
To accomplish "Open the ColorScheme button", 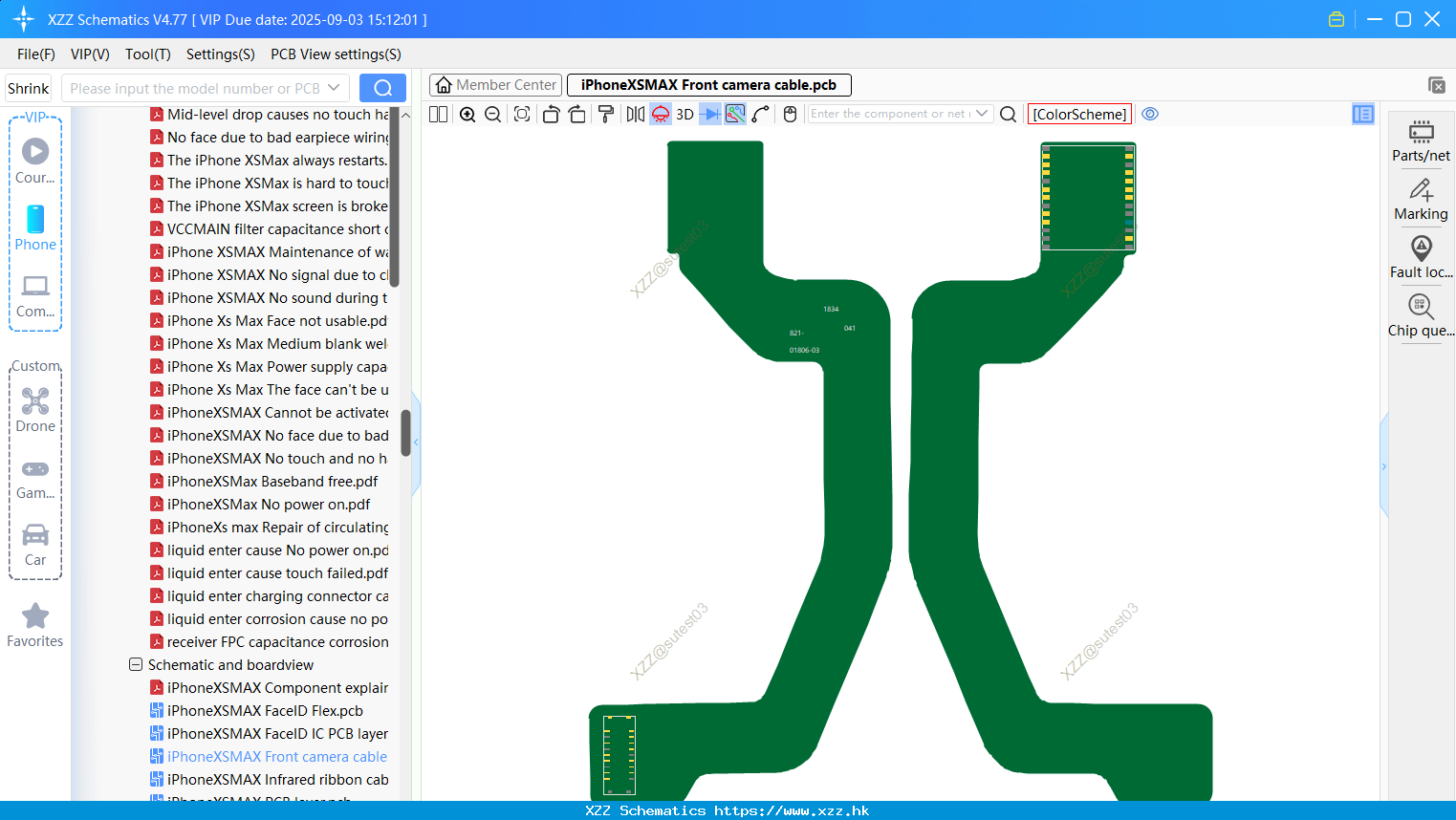I will [1079, 115].
